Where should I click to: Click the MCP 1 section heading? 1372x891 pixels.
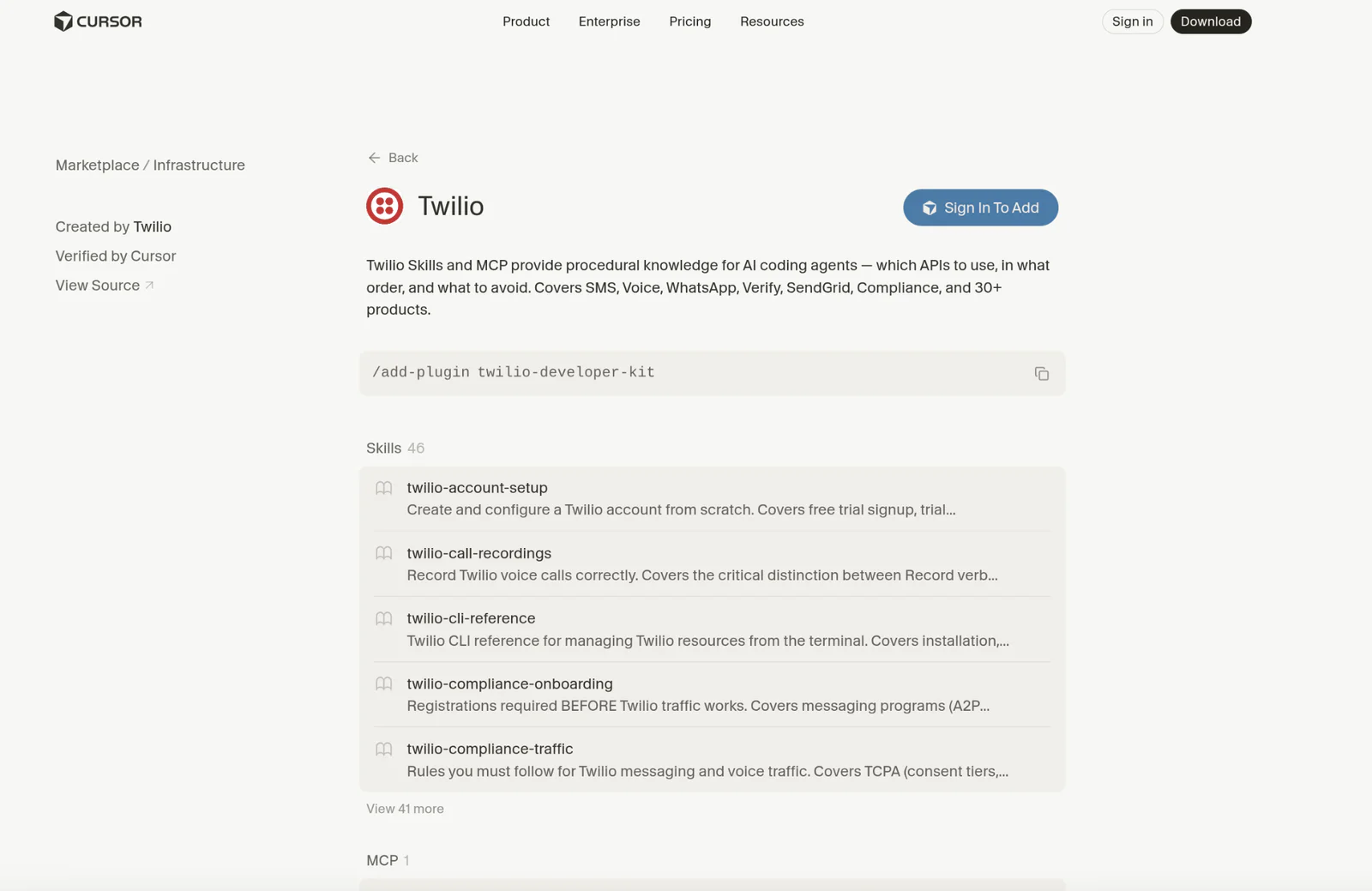tap(388, 860)
